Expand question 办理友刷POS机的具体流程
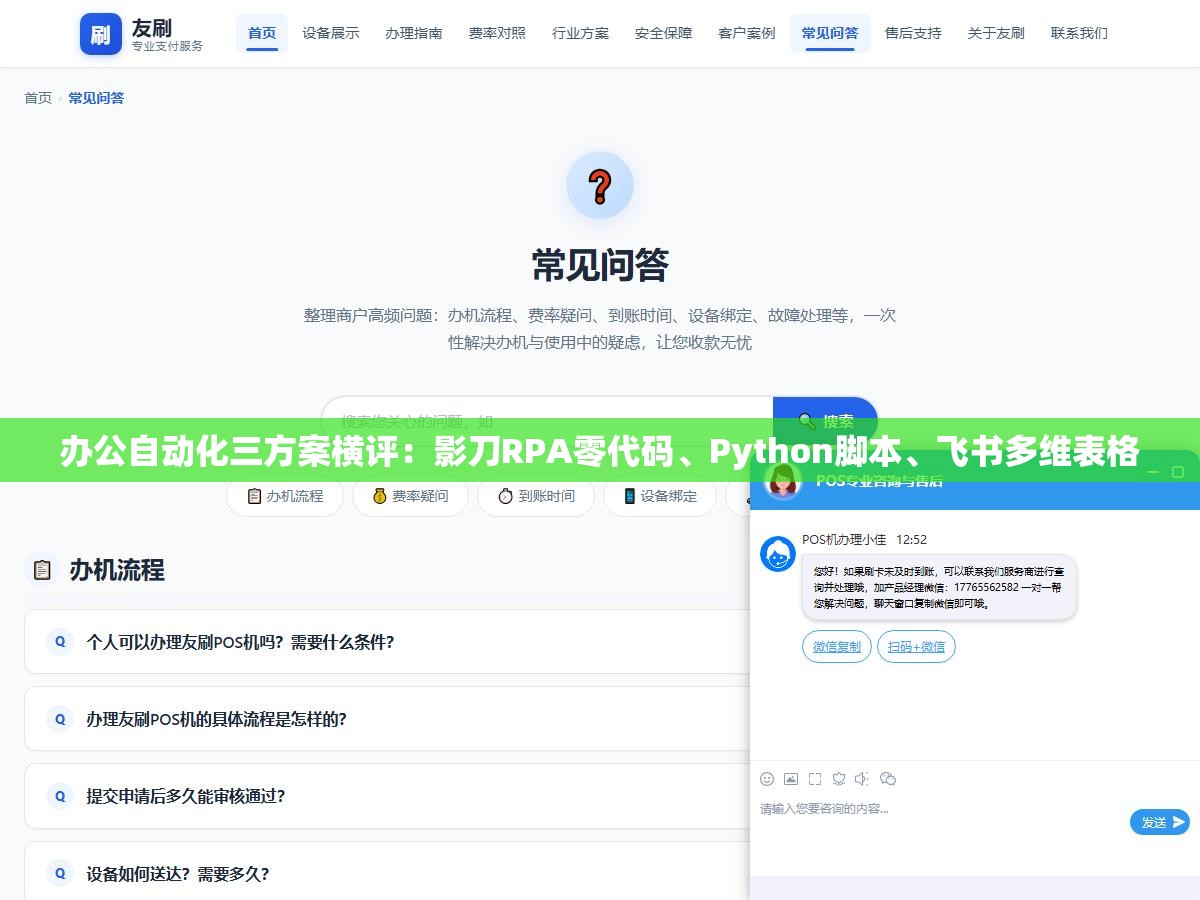Image resolution: width=1200 pixels, height=900 pixels. (387, 718)
